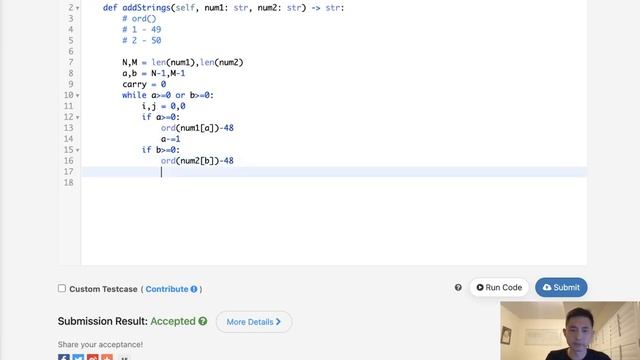The image size is (640, 360).
Task: Click line number 6 in the gutter
Action: pyautogui.click(x=71, y=51)
